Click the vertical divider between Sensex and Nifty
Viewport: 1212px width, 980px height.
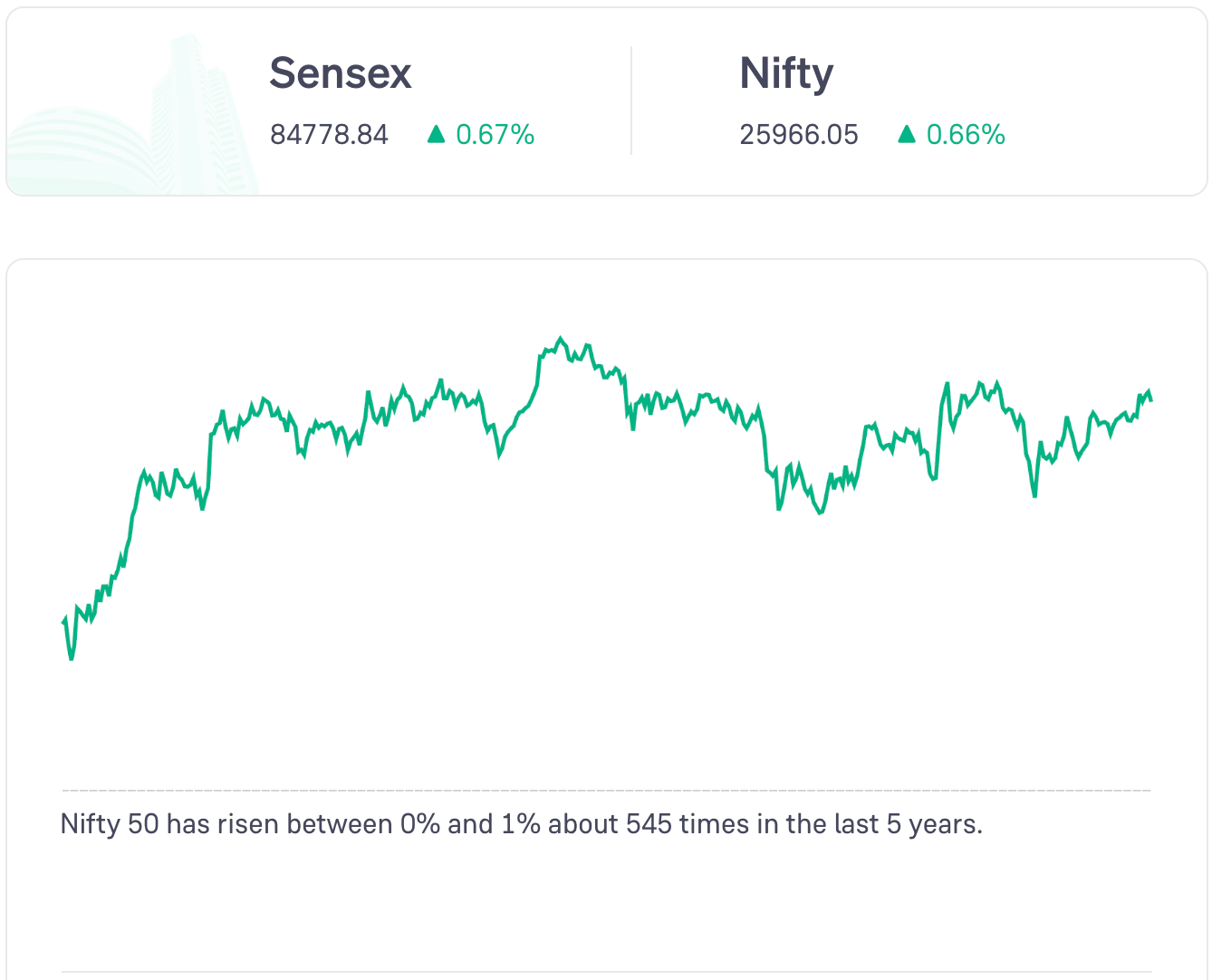click(x=631, y=101)
